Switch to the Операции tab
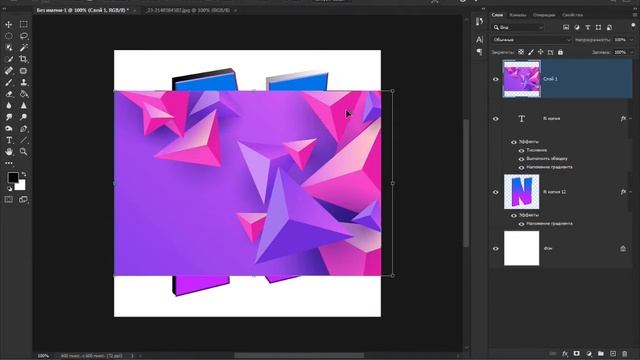The image size is (640, 360). (544, 15)
